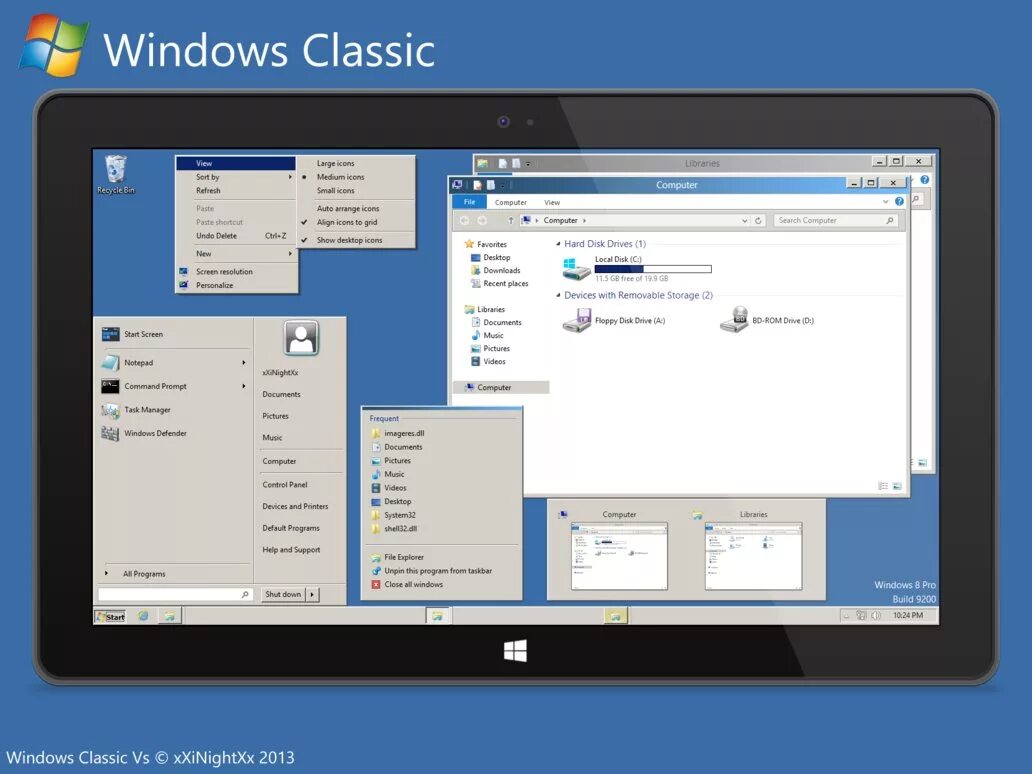The image size is (1032, 774).
Task: Click the Start Screen icon in start menu
Action: click(x=111, y=334)
